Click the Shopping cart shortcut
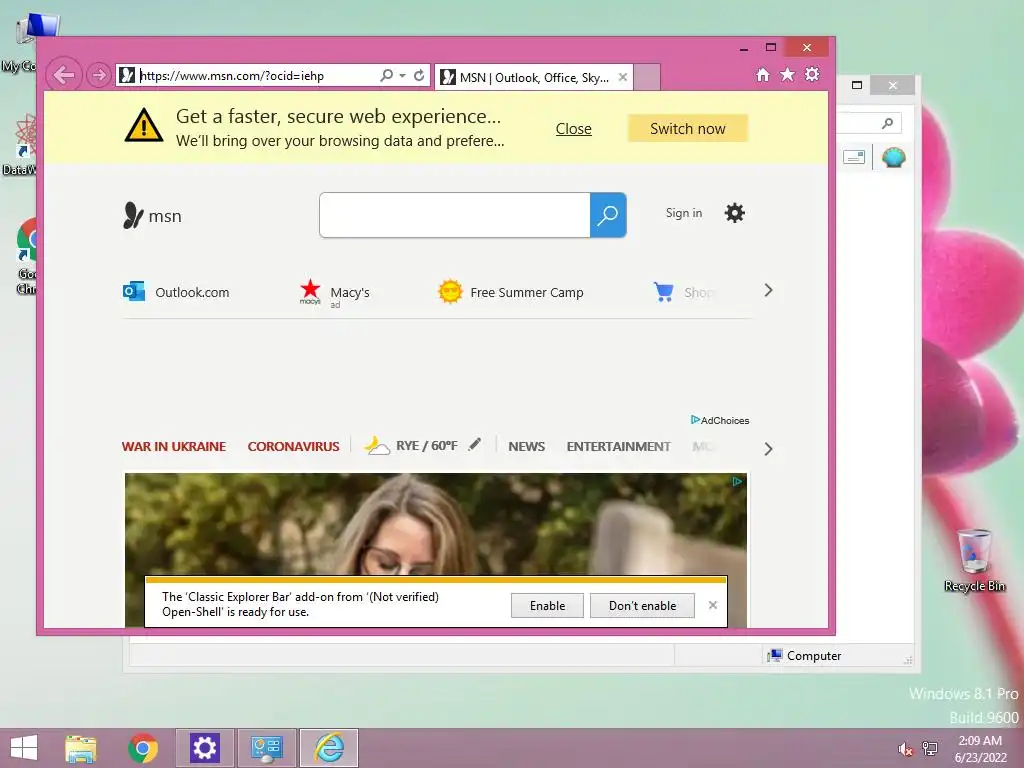This screenshot has height=768, width=1024. (x=683, y=292)
